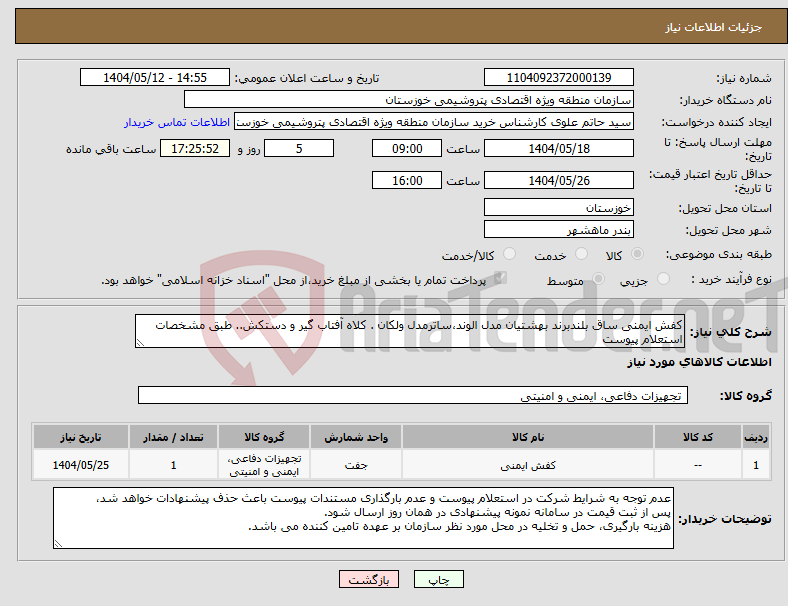
Task: Click the buyer organization name field
Action: [409, 99]
